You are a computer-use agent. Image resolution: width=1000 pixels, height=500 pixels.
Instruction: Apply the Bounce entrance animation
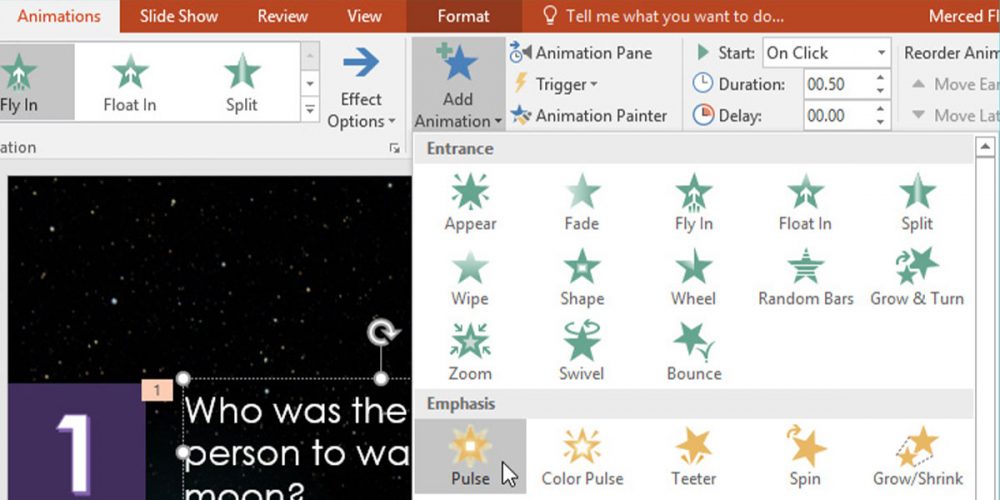pos(693,351)
